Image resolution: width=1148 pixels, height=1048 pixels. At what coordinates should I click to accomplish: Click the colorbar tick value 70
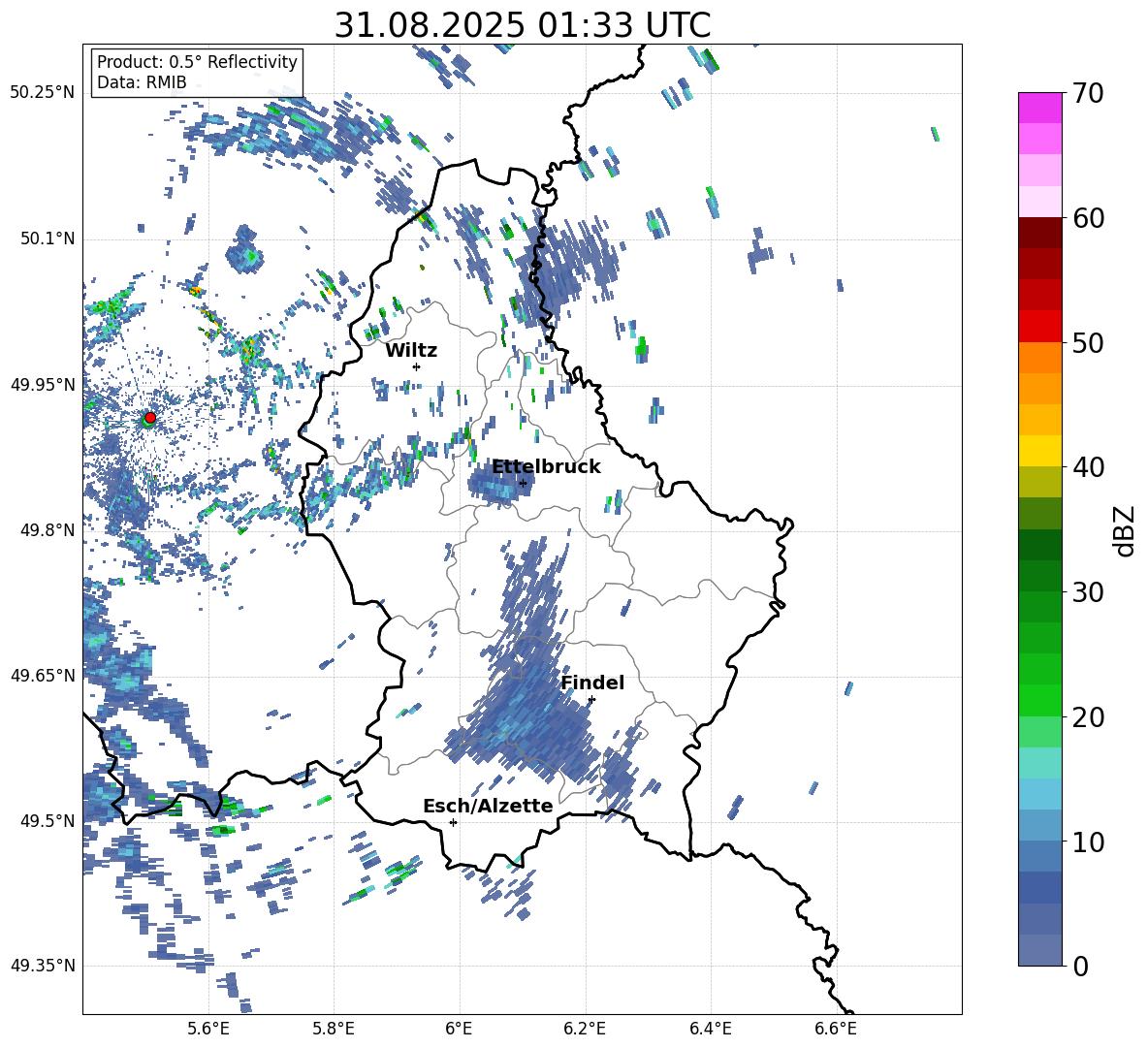(x=1087, y=93)
